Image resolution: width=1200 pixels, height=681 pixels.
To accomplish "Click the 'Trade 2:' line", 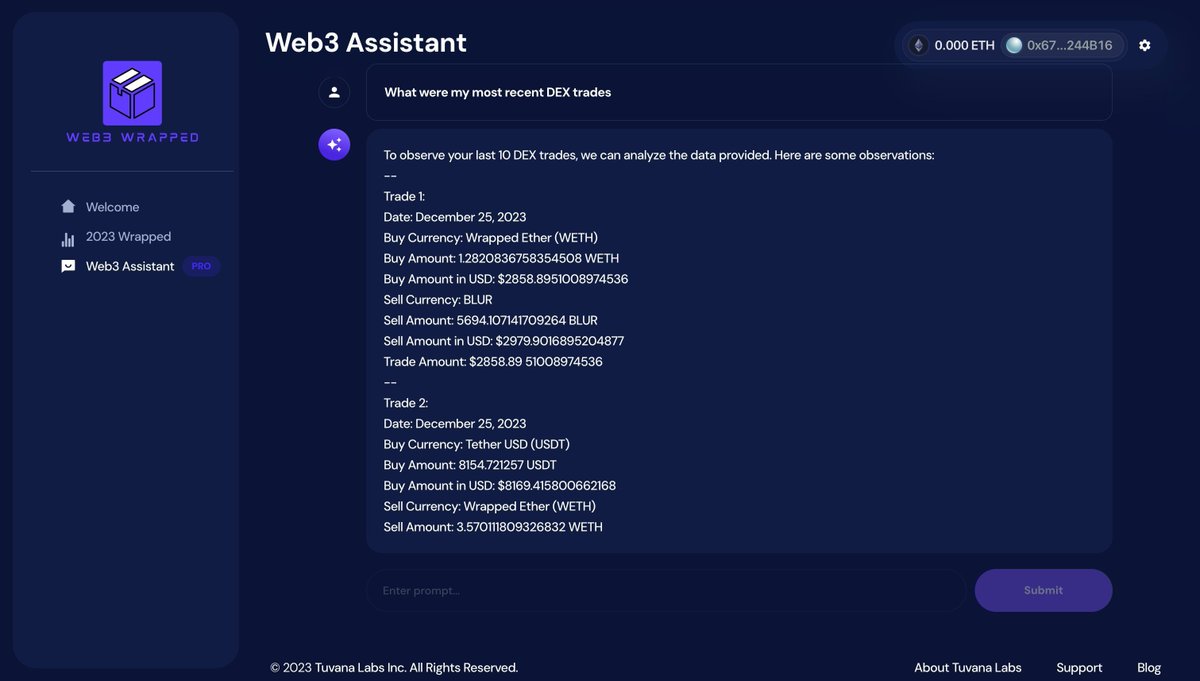I will [405, 403].
